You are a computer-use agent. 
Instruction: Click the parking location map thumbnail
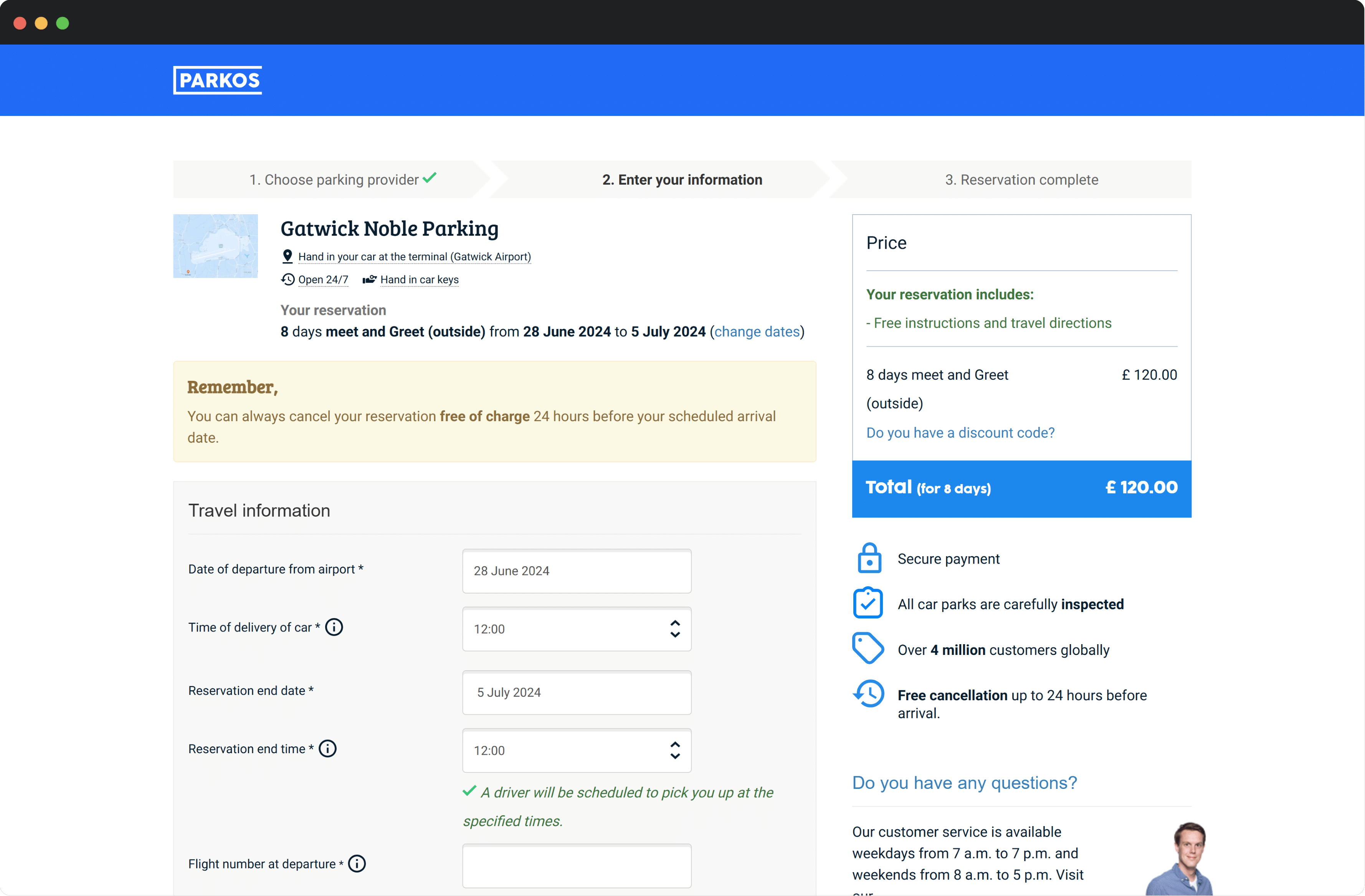(x=215, y=246)
